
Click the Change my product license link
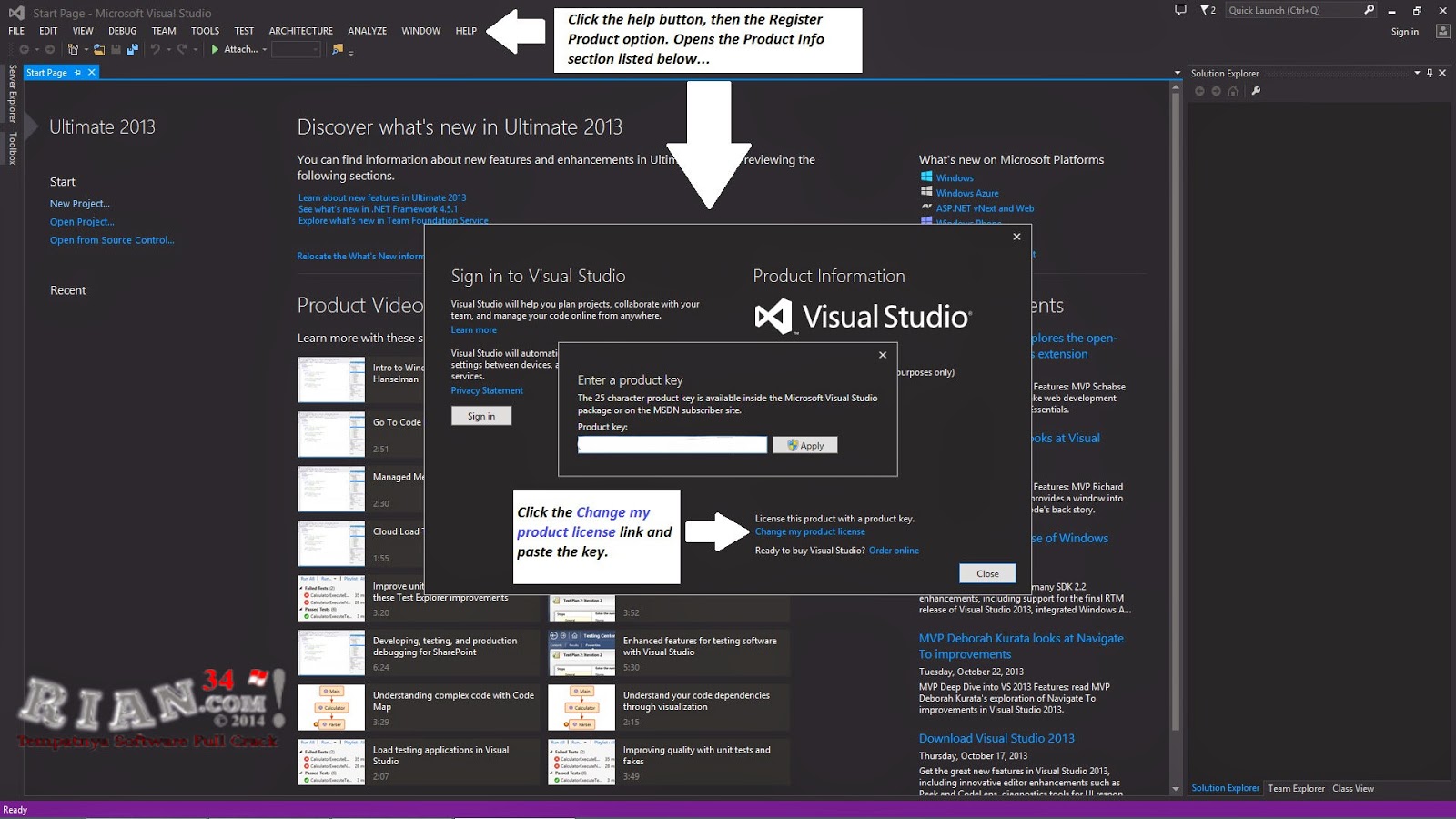click(x=810, y=532)
